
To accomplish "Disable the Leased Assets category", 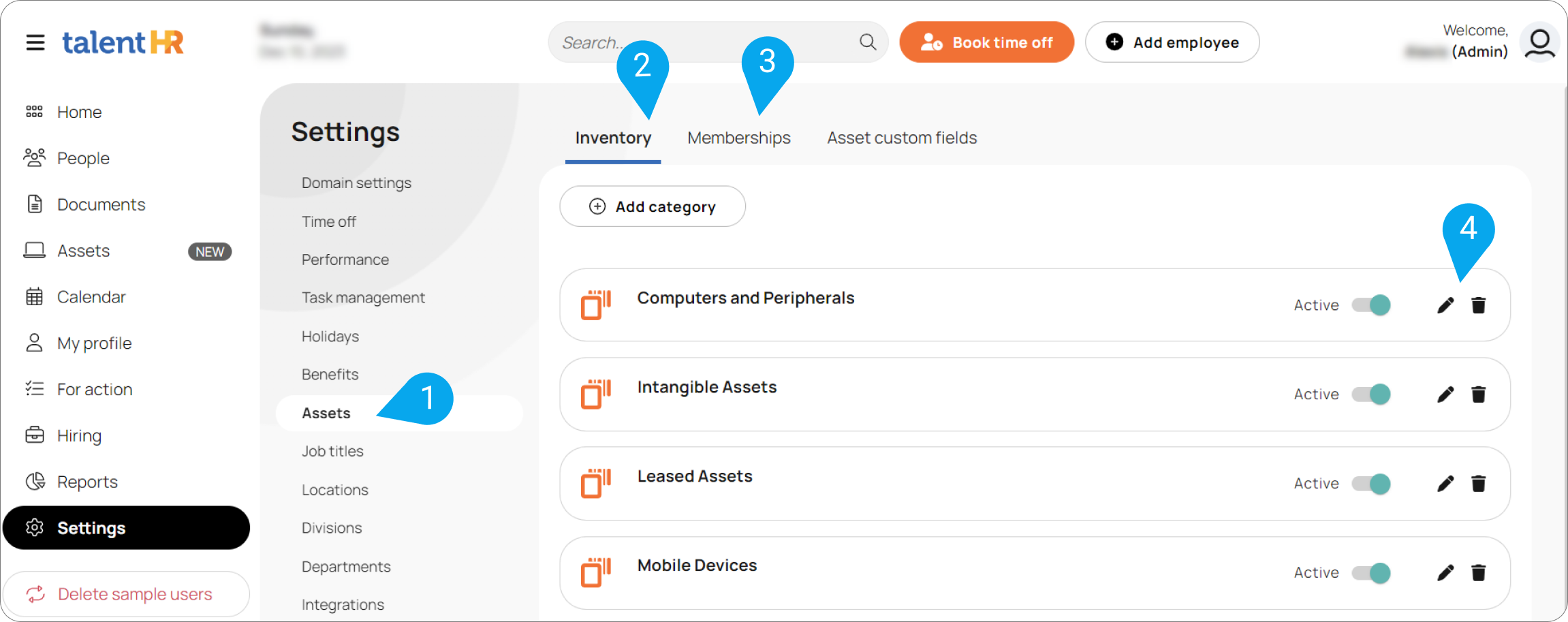I will pos(1372,483).
